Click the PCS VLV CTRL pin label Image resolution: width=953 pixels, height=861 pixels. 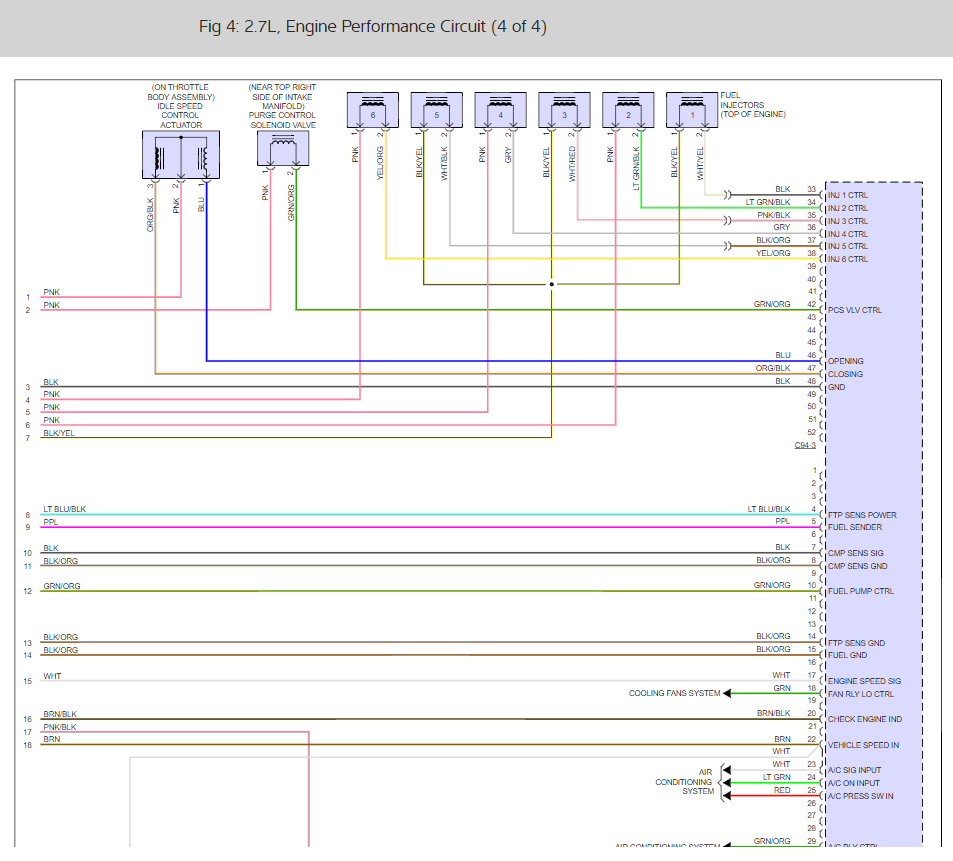[x=855, y=310]
